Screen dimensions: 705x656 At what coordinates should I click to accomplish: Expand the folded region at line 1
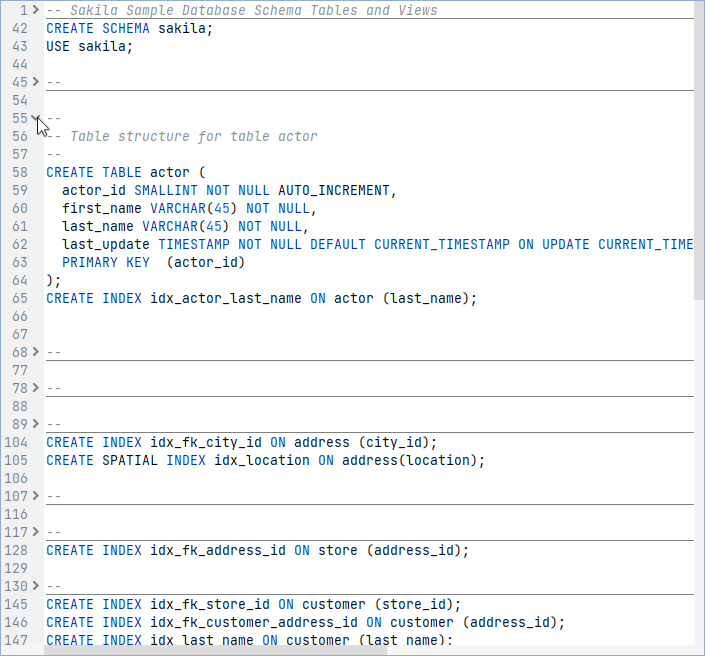coord(36,10)
